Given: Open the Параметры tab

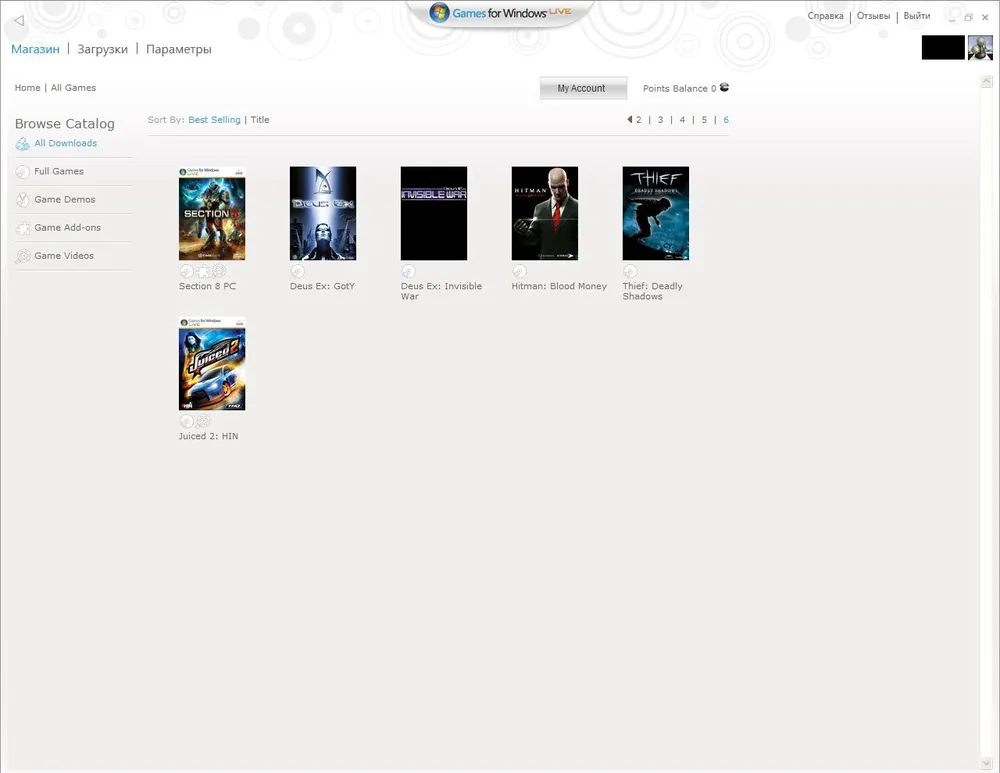Looking at the screenshot, I should point(178,49).
